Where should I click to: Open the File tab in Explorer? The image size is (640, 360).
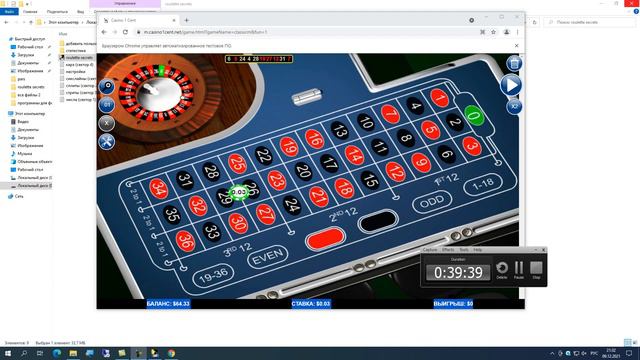9,11
